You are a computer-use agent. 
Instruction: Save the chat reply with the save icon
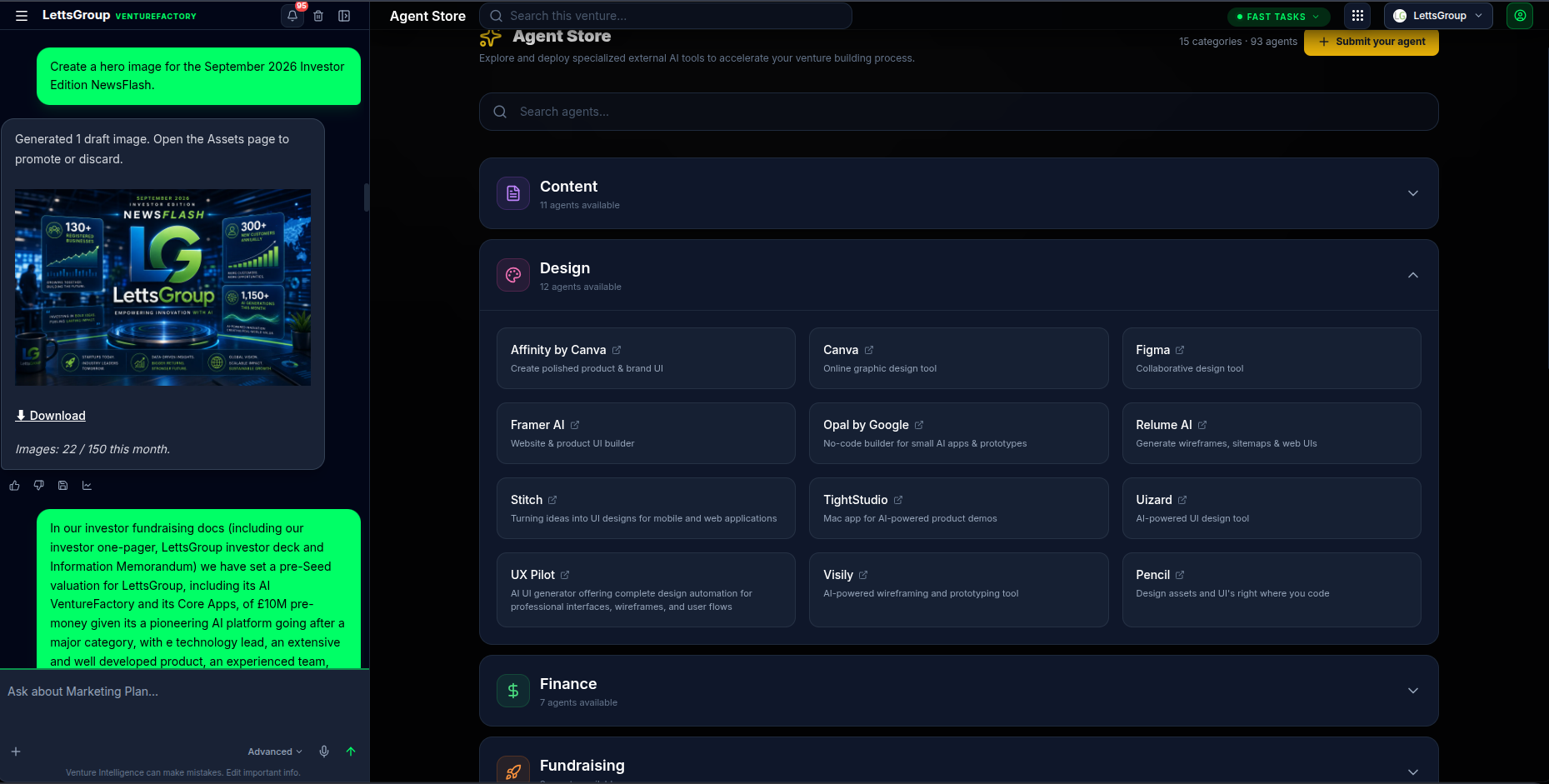click(x=62, y=485)
